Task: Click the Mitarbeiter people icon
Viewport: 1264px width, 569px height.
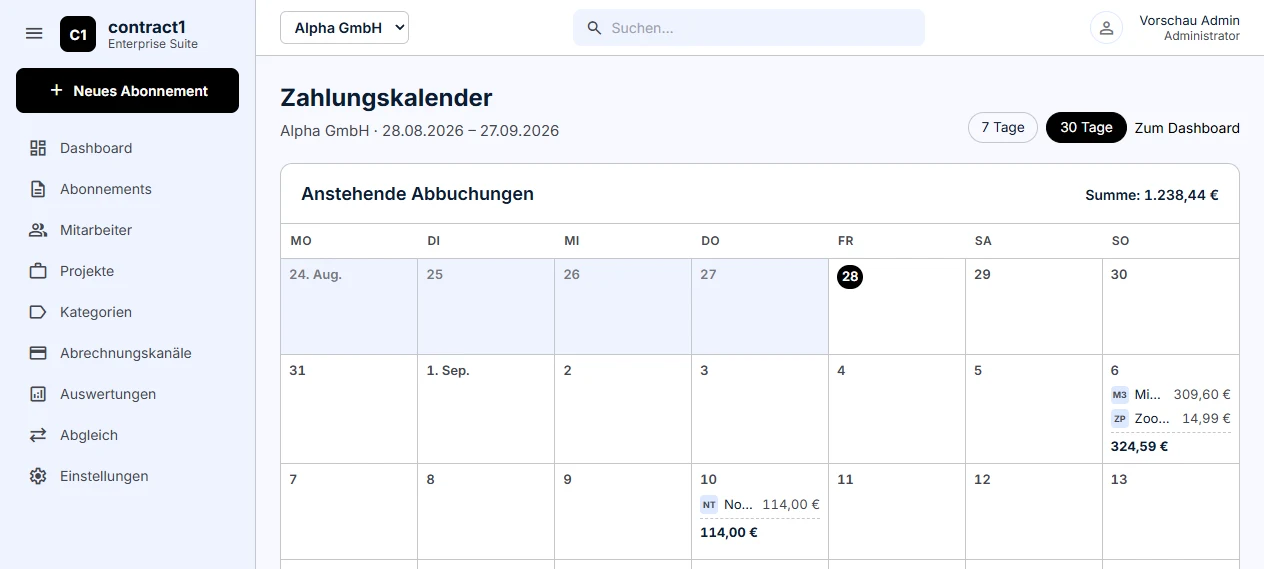Action: point(38,230)
